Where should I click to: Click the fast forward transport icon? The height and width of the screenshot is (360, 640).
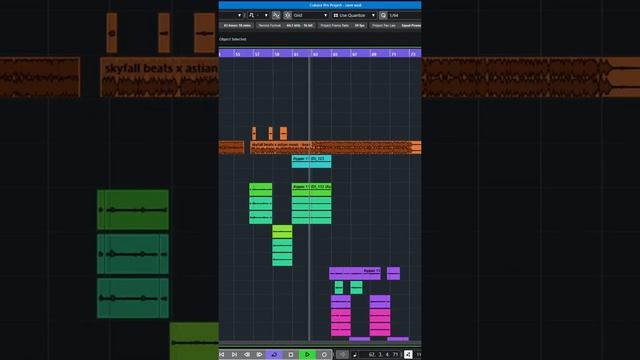coord(260,355)
